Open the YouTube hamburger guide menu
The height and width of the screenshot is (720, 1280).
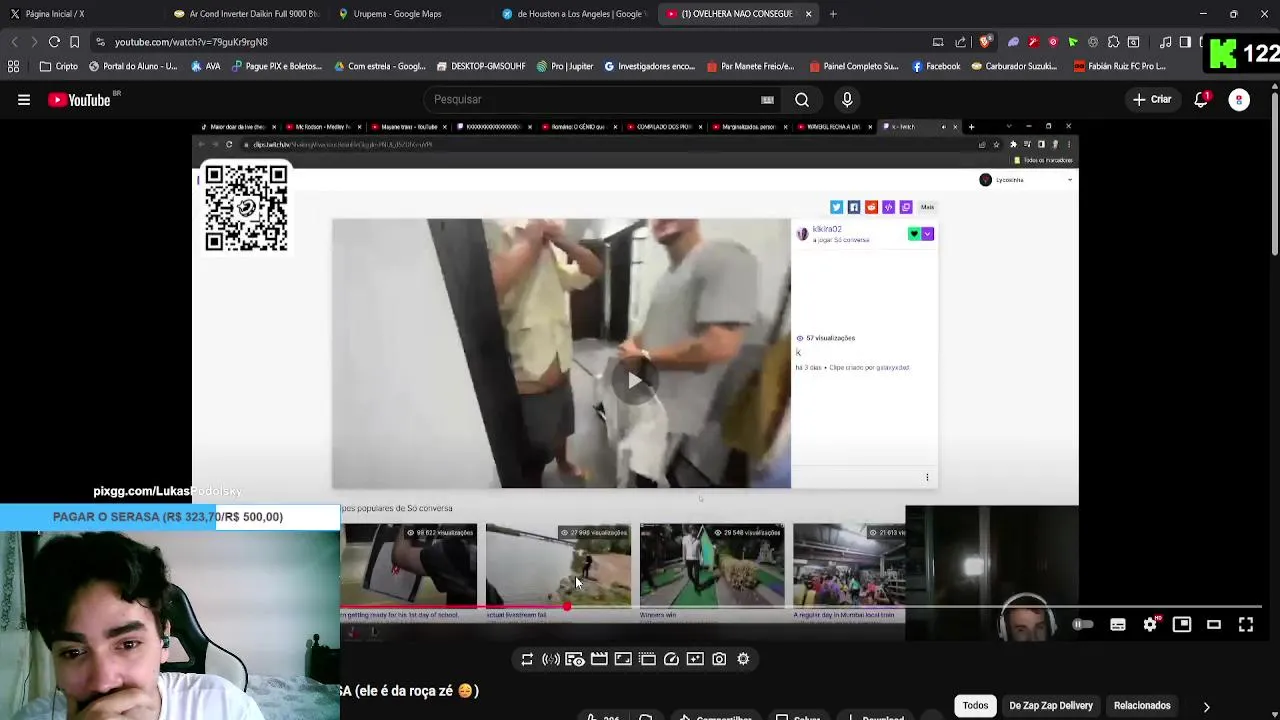coord(24,100)
